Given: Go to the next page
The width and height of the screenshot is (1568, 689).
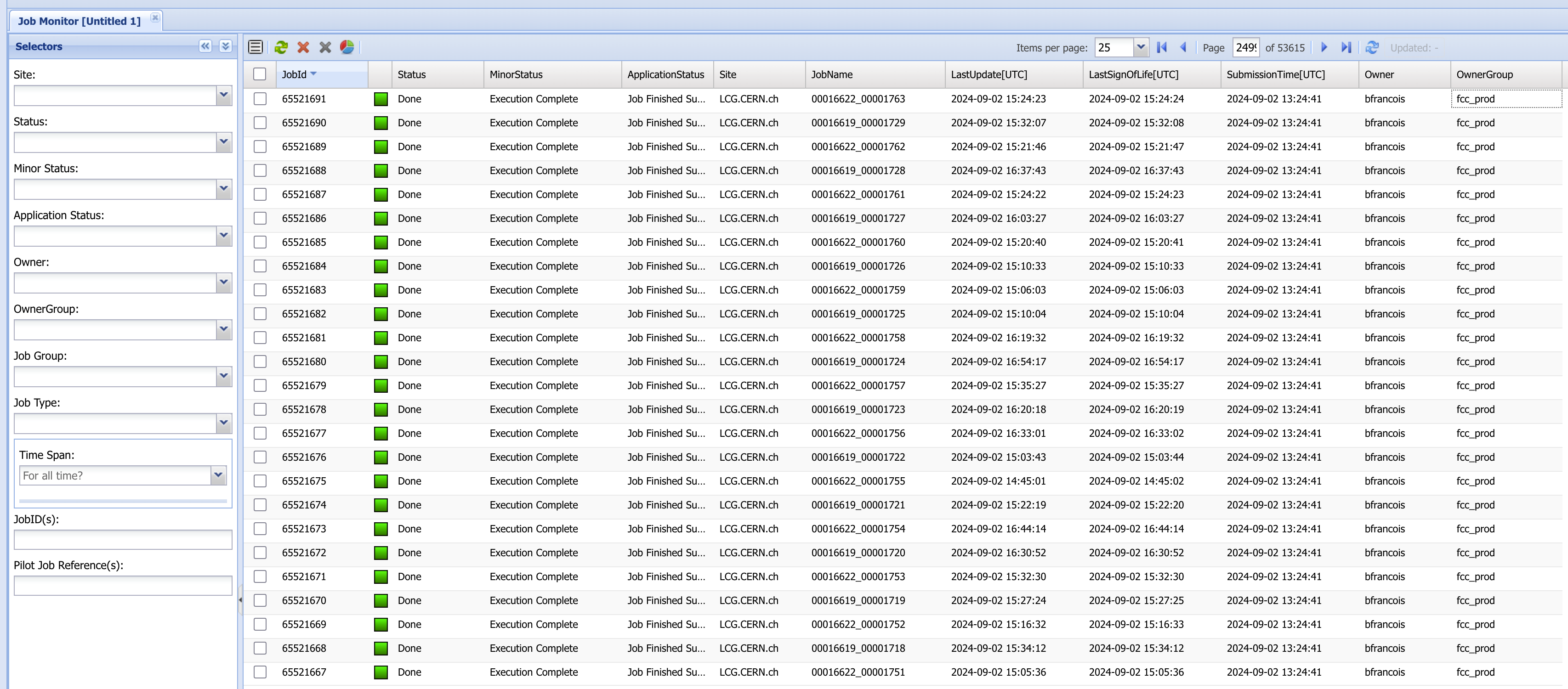Looking at the screenshot, I should click(x=1324, y=47).
